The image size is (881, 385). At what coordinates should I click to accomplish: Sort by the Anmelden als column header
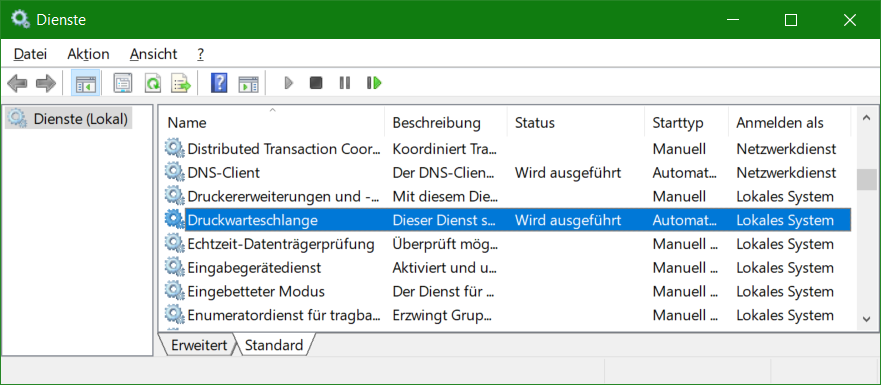tap(789, 123)
